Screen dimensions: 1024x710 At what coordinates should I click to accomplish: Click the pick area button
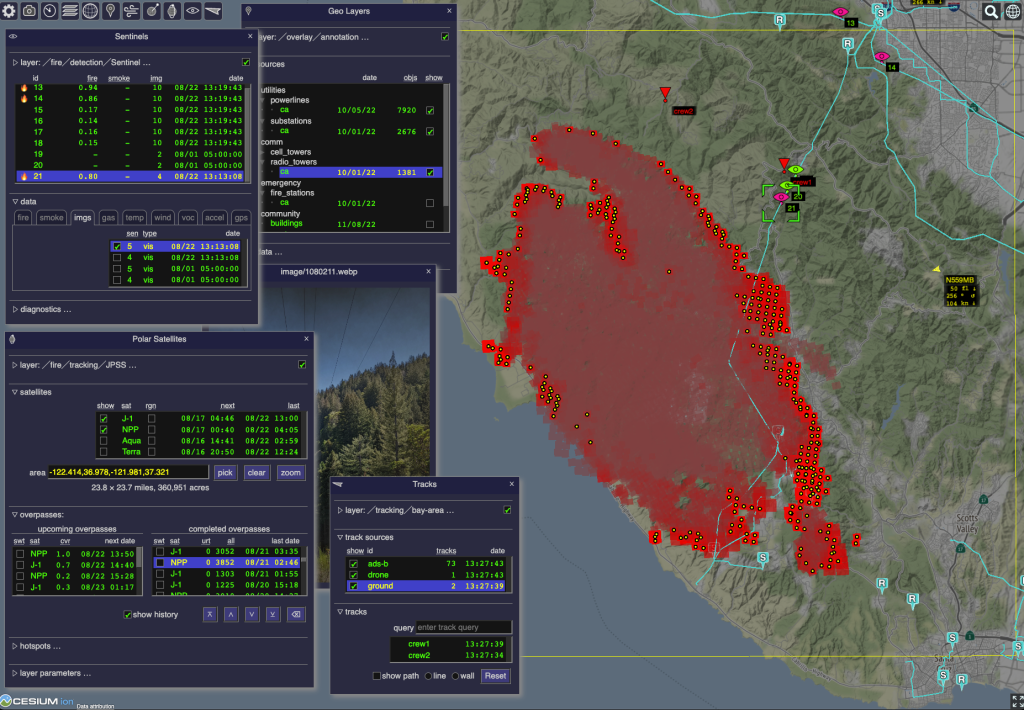pyautogui.click(x=225, y=472)
